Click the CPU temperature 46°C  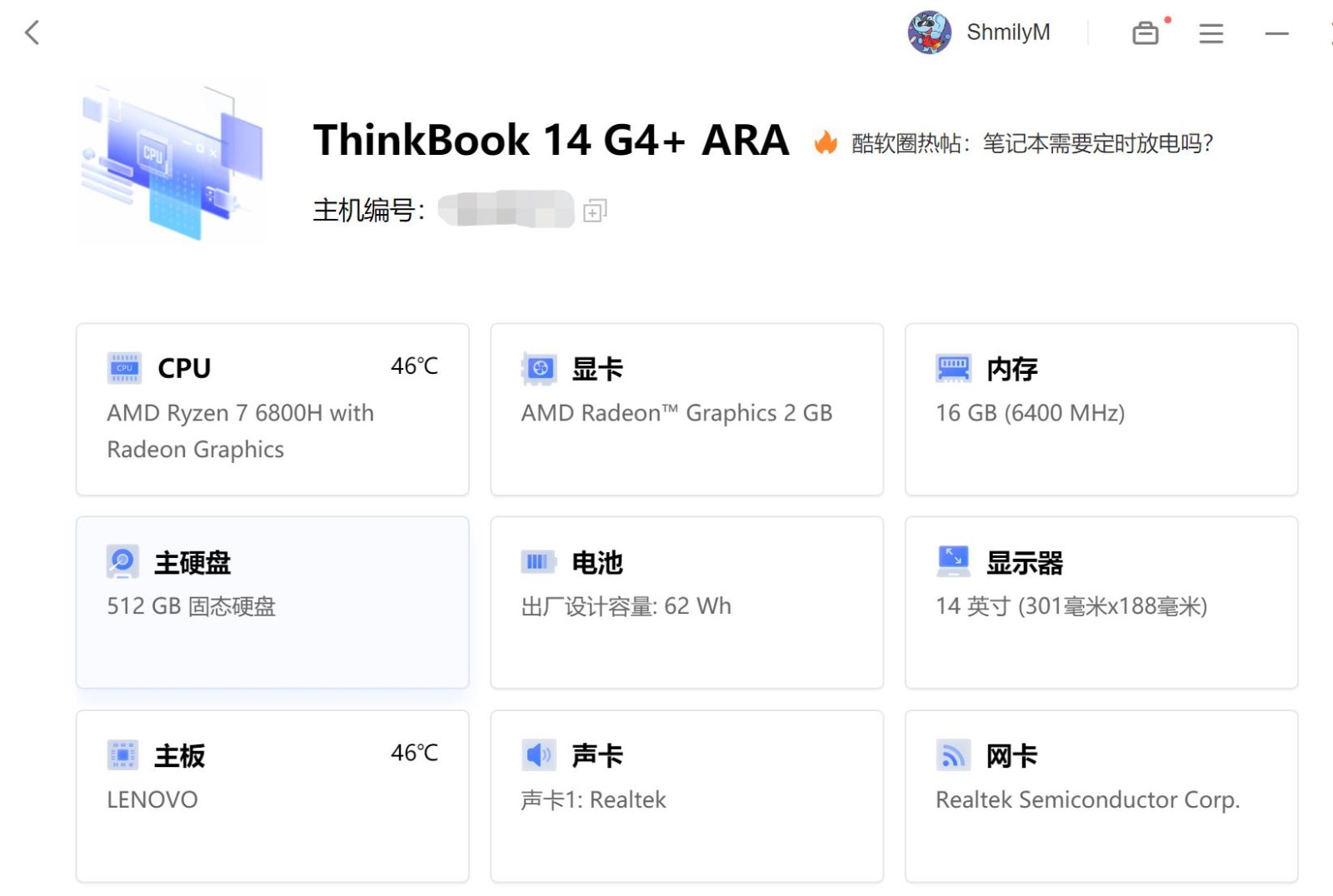coord(414,366)
